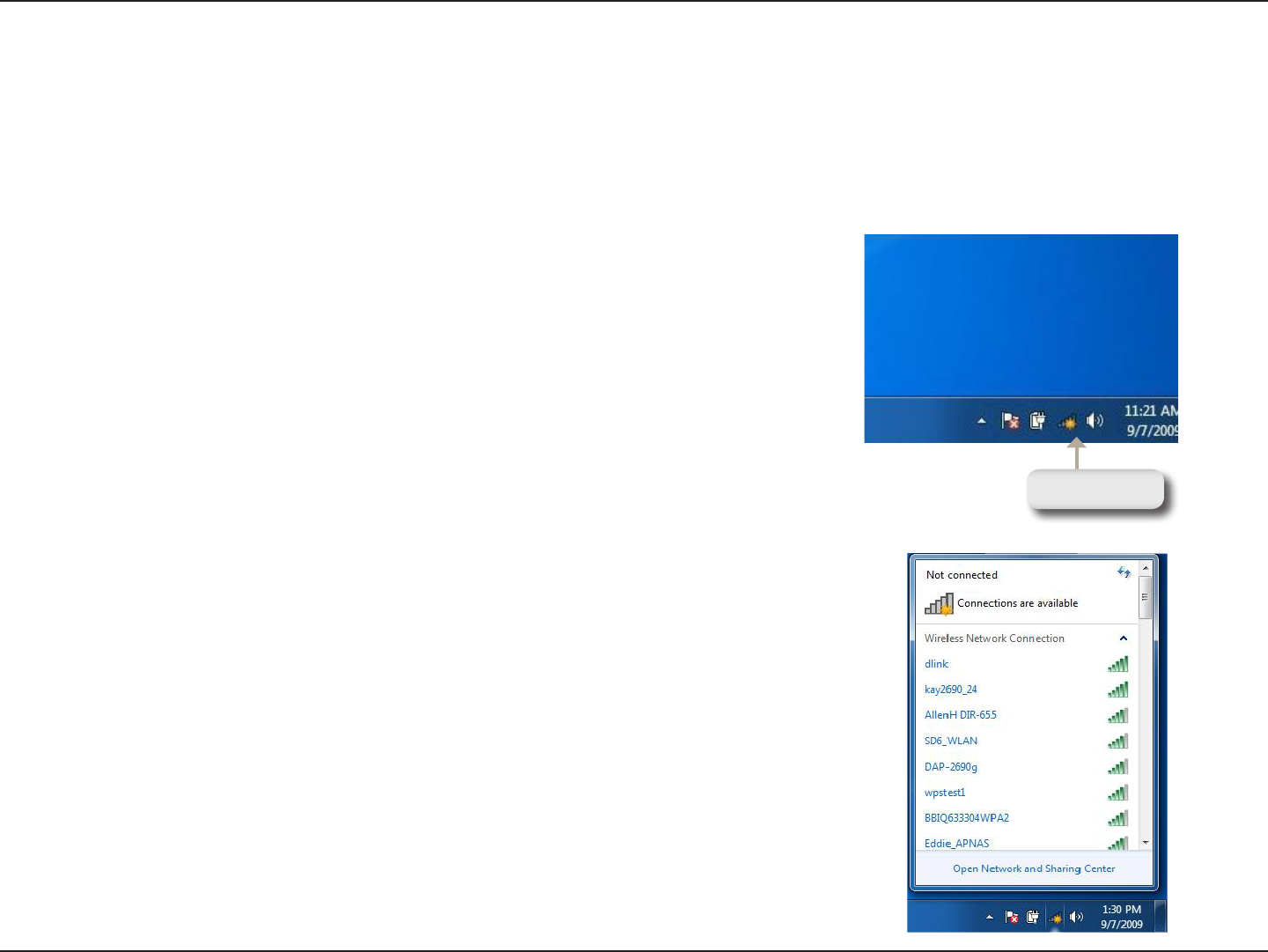Open Network and Sharing Center

[x=1034, y=868]
